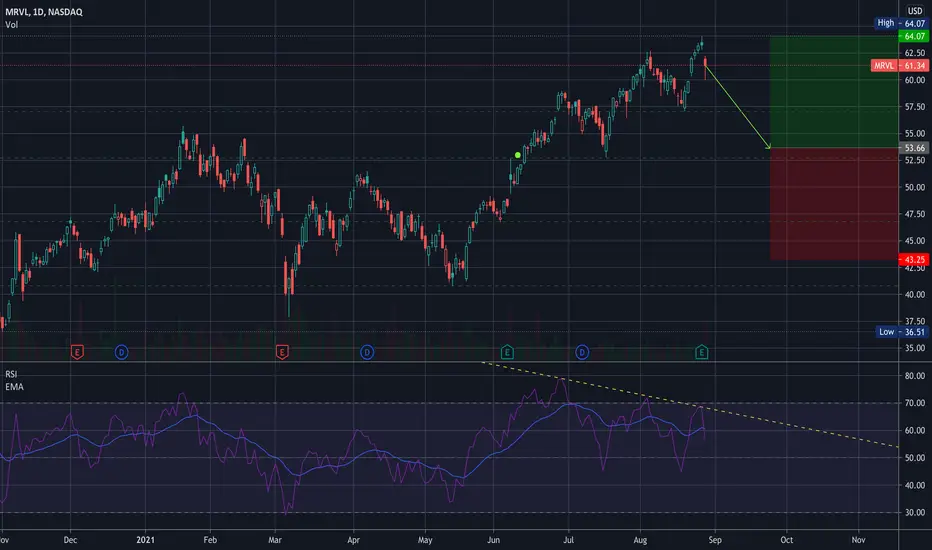Click the Mar label on the time axis
Screen dimensions: 932x550
[x=275, y=540]
